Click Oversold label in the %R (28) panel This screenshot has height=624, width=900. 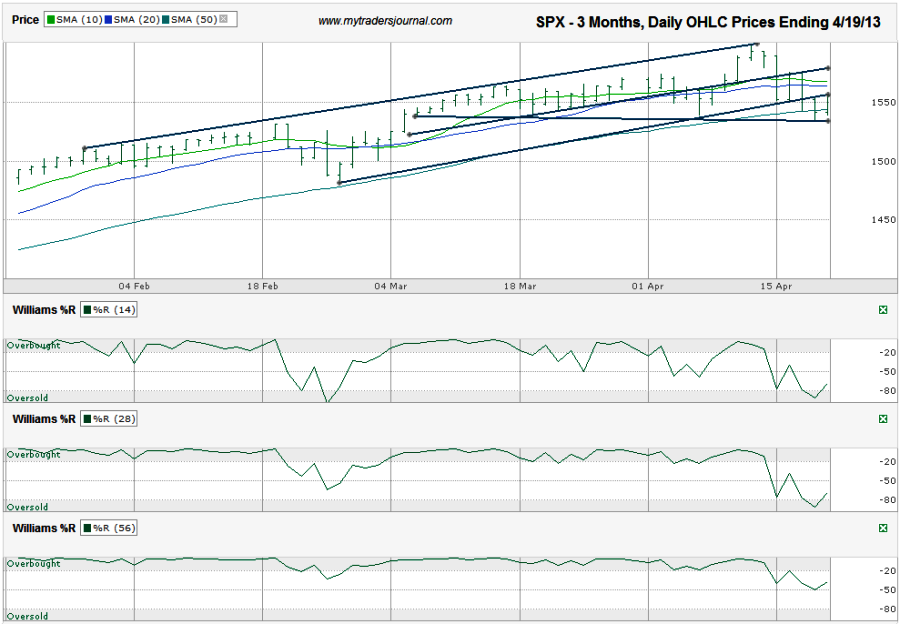point(28,507)
